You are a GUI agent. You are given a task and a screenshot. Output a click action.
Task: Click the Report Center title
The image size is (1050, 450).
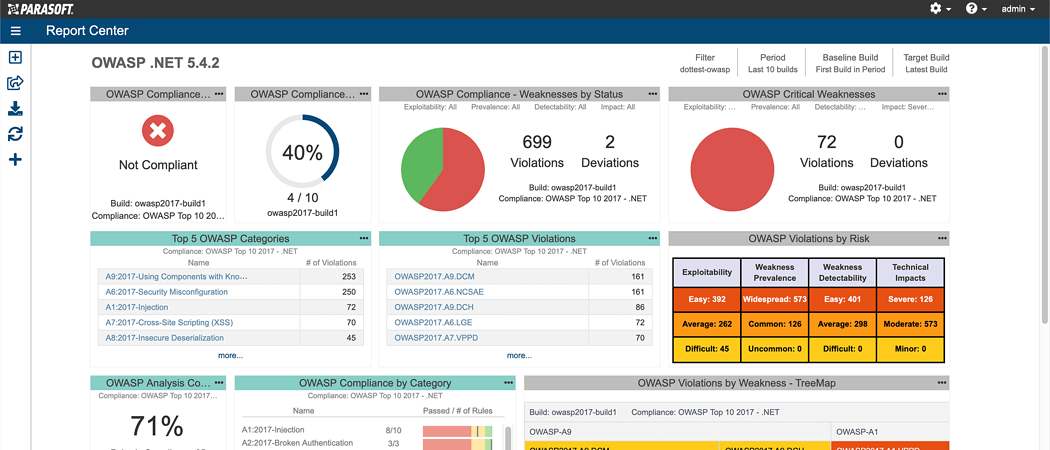(x=87, y=31)
